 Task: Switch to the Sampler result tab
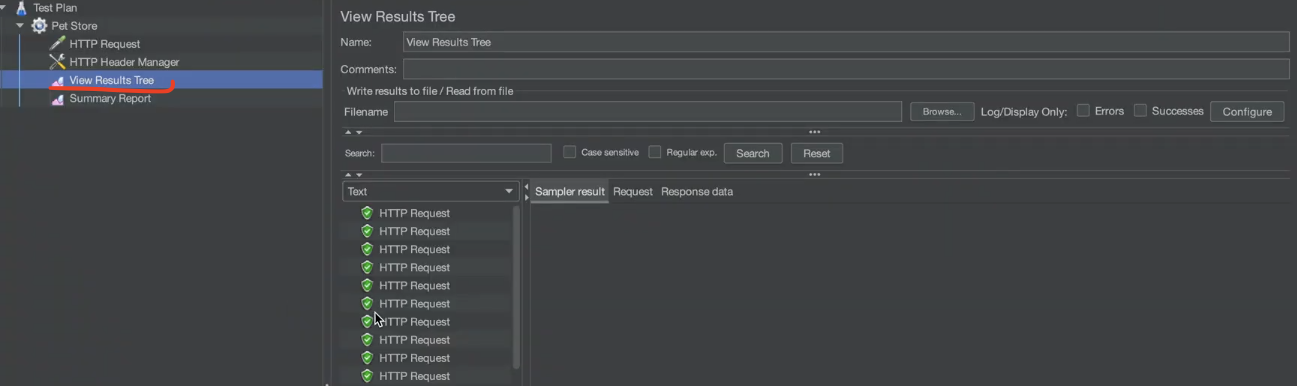coord(570,191)
